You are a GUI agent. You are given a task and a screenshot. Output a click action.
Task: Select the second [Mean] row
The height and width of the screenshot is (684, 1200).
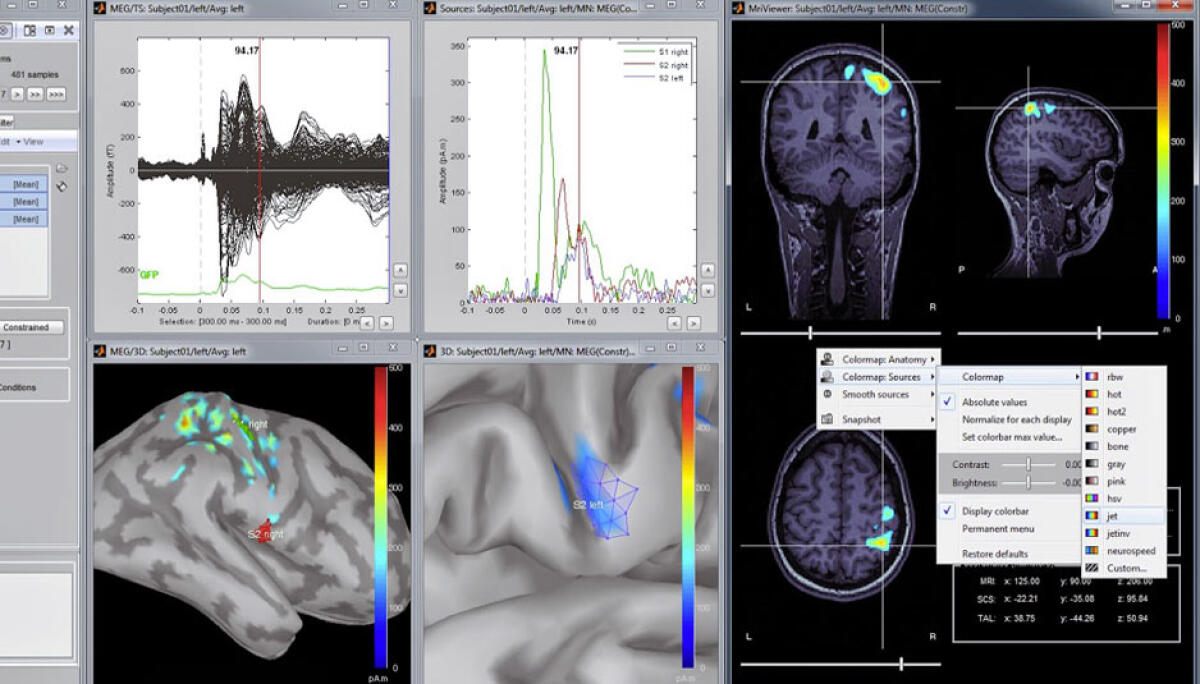pyautogui.click(x=23, y=201)
